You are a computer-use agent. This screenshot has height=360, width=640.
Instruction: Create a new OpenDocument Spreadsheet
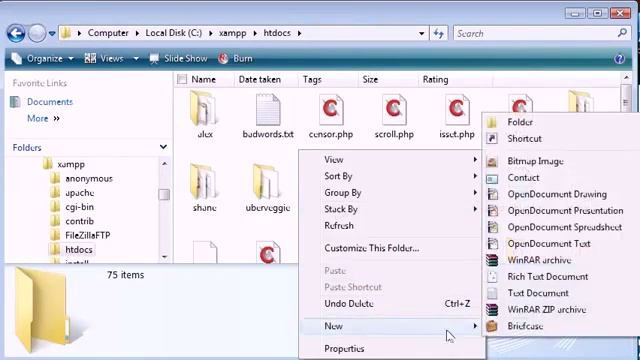pos(561,227)
